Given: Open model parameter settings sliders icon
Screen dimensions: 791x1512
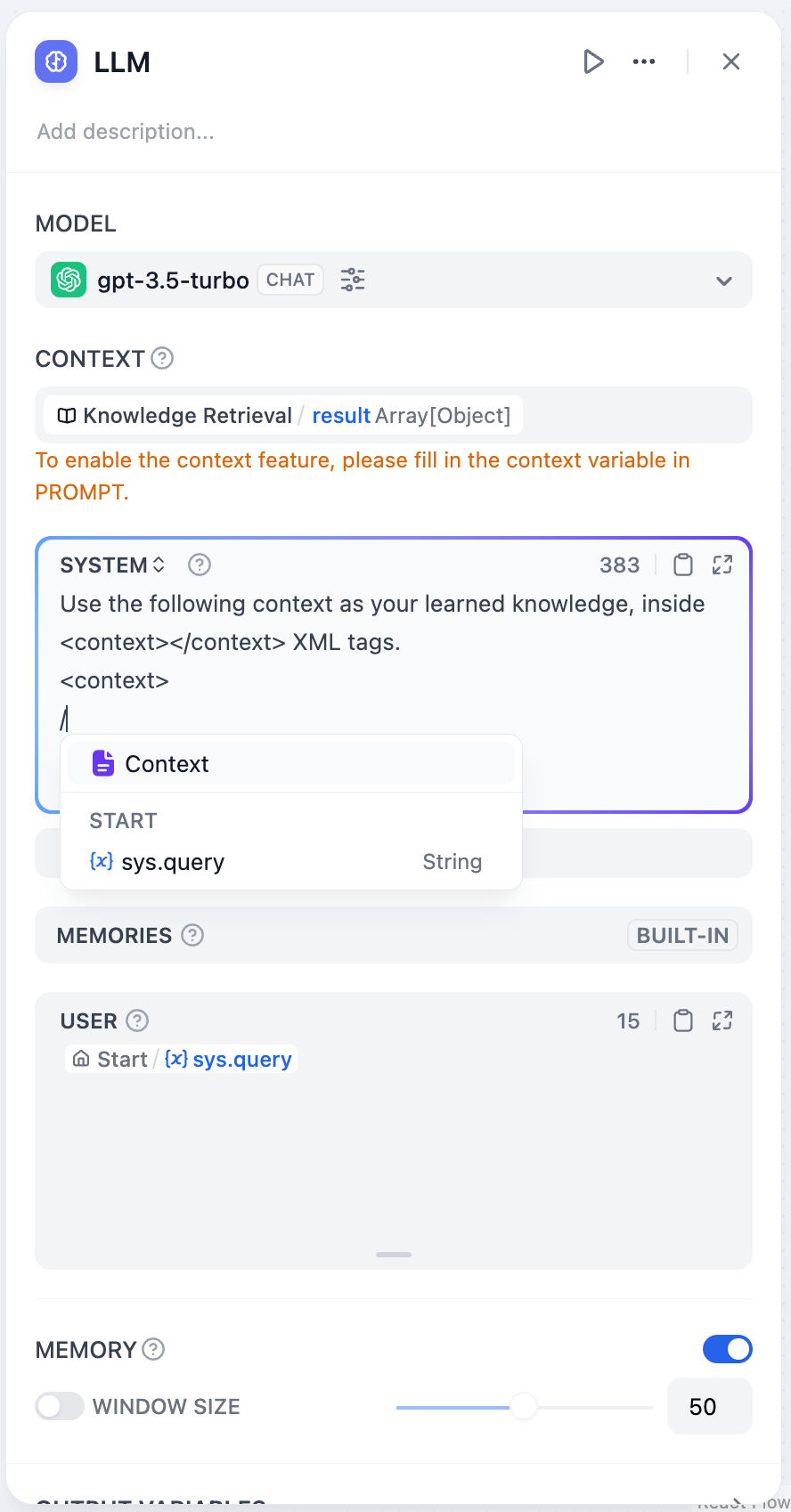Looking at the screenshot, I should (x=353, y=280).
